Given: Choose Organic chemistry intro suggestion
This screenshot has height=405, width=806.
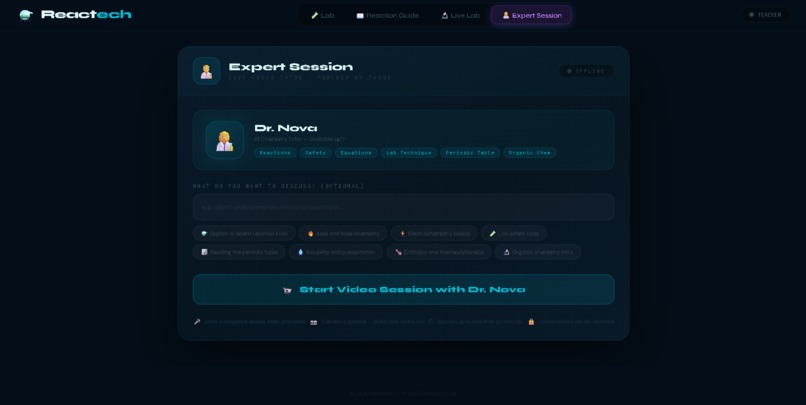Looking at the screenshot, I should [538, 252].
